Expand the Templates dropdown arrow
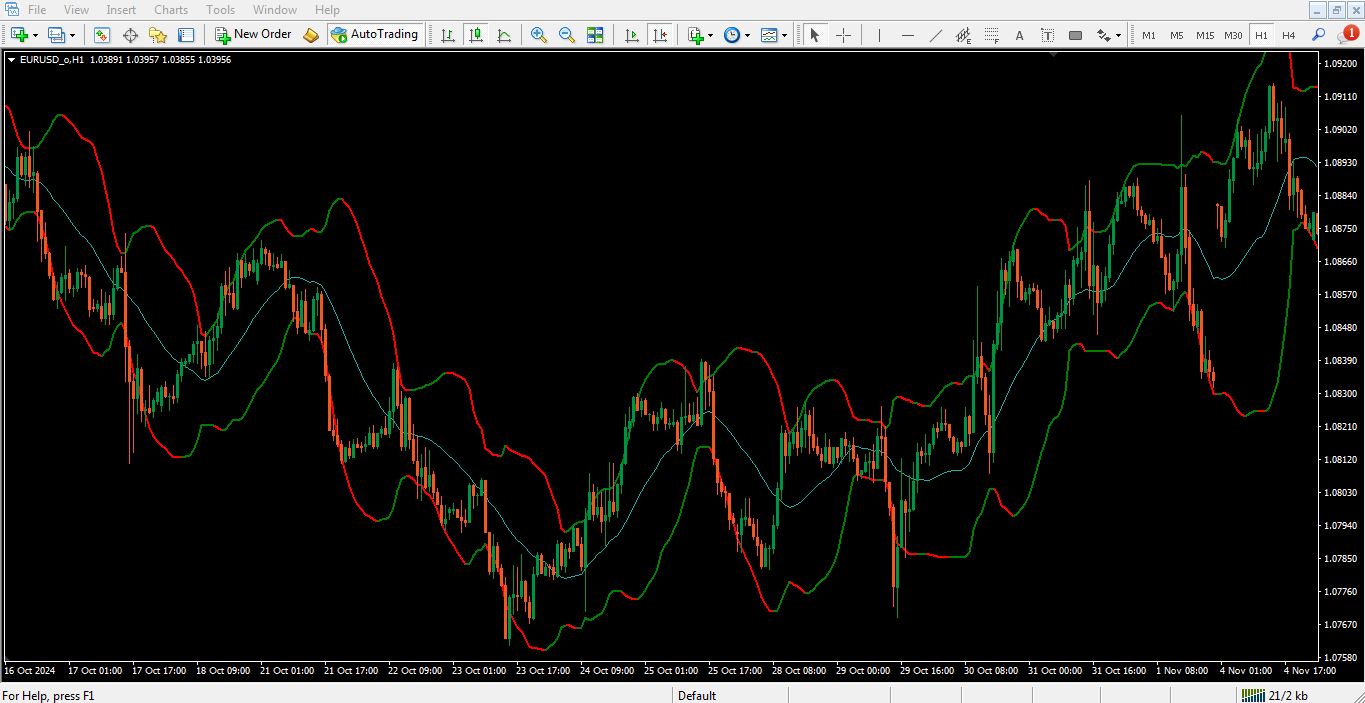The image size is (1365, 703). [784, 35]
